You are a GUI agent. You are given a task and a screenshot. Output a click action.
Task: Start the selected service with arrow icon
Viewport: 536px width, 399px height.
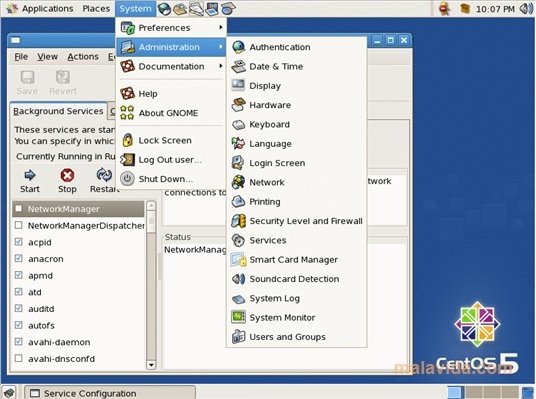coord(30,175)
